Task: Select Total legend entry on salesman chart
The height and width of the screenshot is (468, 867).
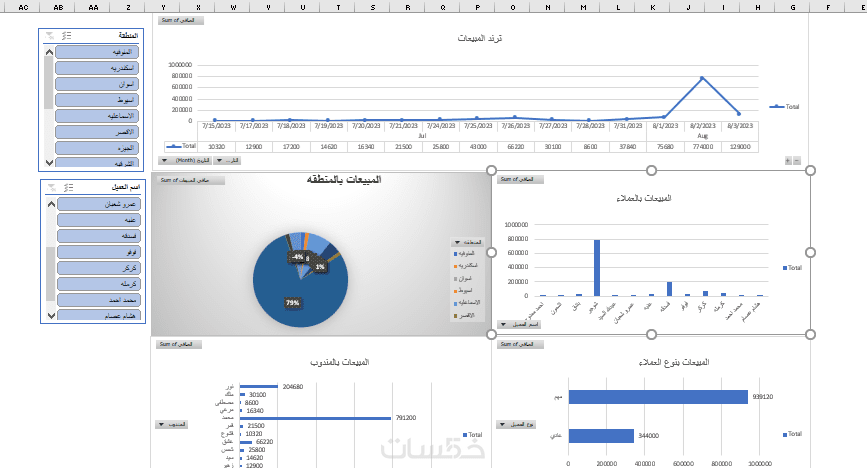Action: [472, 435]
